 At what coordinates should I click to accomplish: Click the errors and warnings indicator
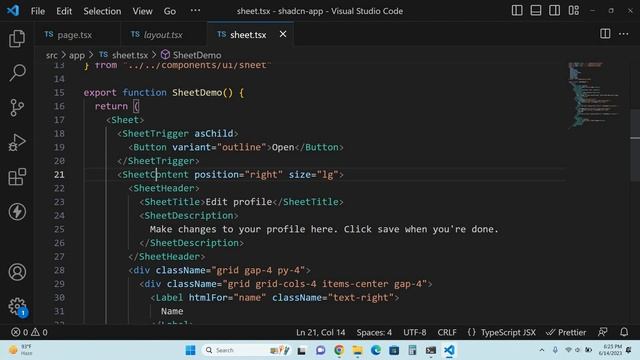click(29, 332)
